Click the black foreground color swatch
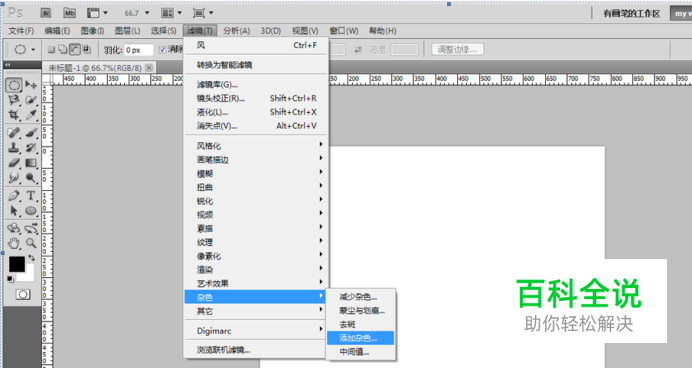The width and height of the screenshot is (692, 368). tap(17, 264)
